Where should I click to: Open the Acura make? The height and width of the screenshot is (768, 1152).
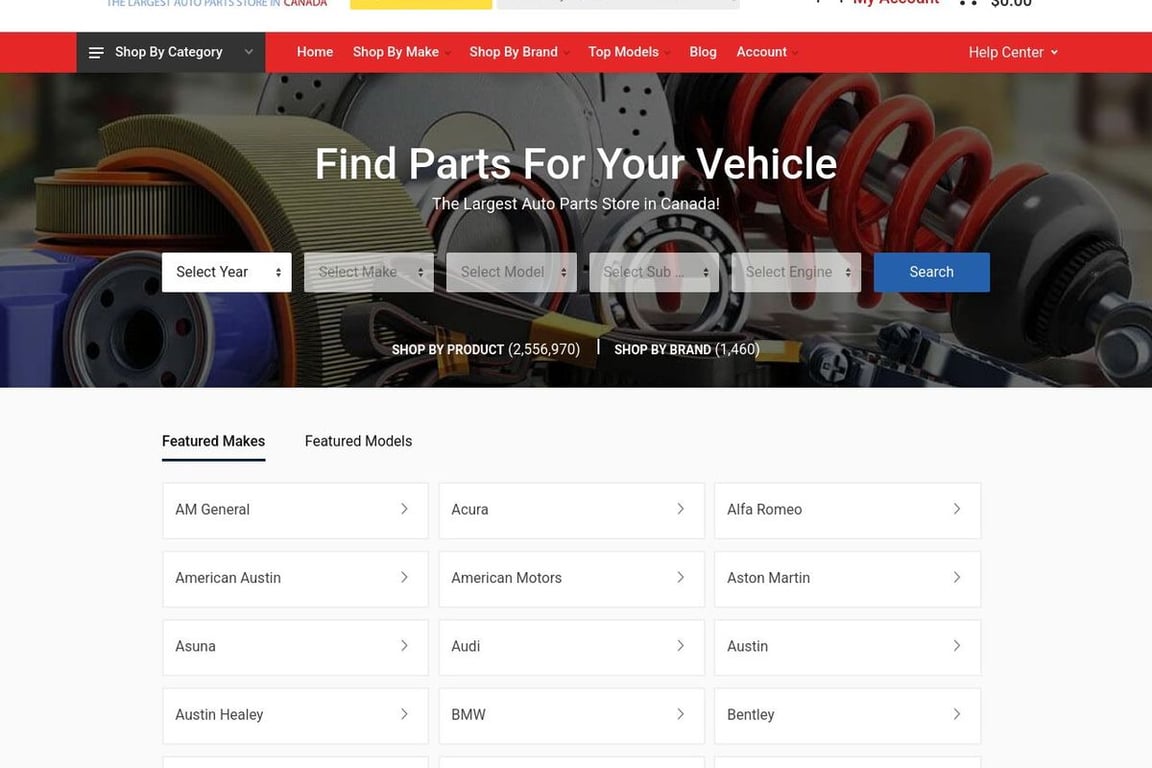tap(572, 510)
